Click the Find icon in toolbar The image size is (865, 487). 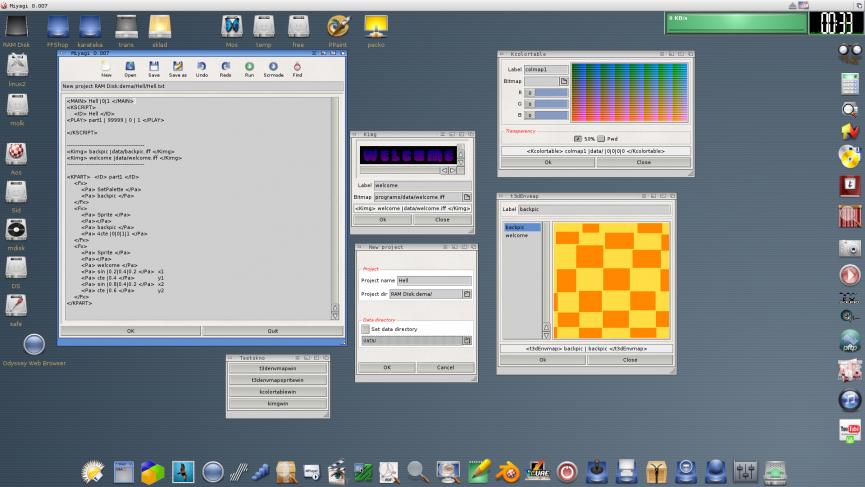tap(297, 68)
